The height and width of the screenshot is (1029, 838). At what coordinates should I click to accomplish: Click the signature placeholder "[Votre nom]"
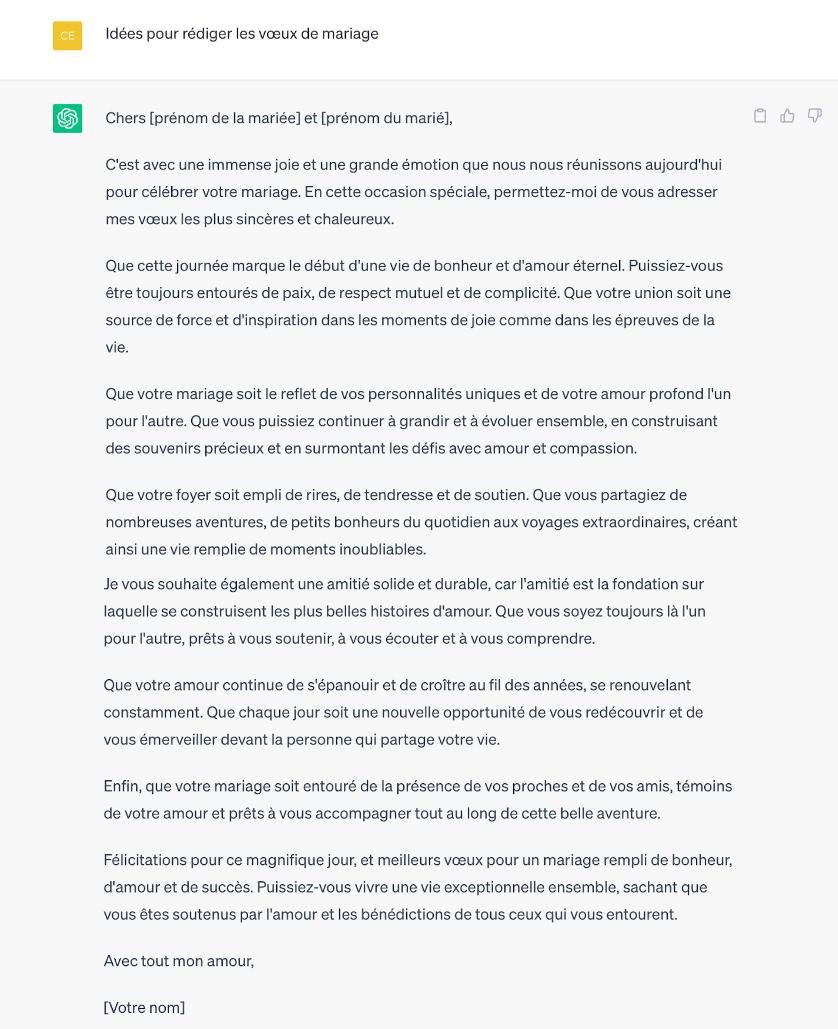(x=144, y=1007)
